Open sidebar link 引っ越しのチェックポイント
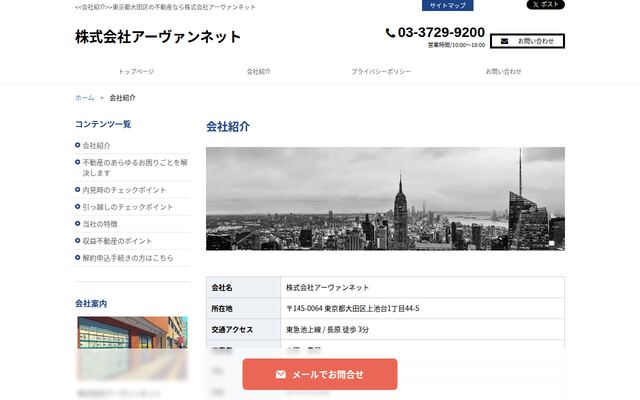This screenshot has height=400, width=640. point(128,207)
